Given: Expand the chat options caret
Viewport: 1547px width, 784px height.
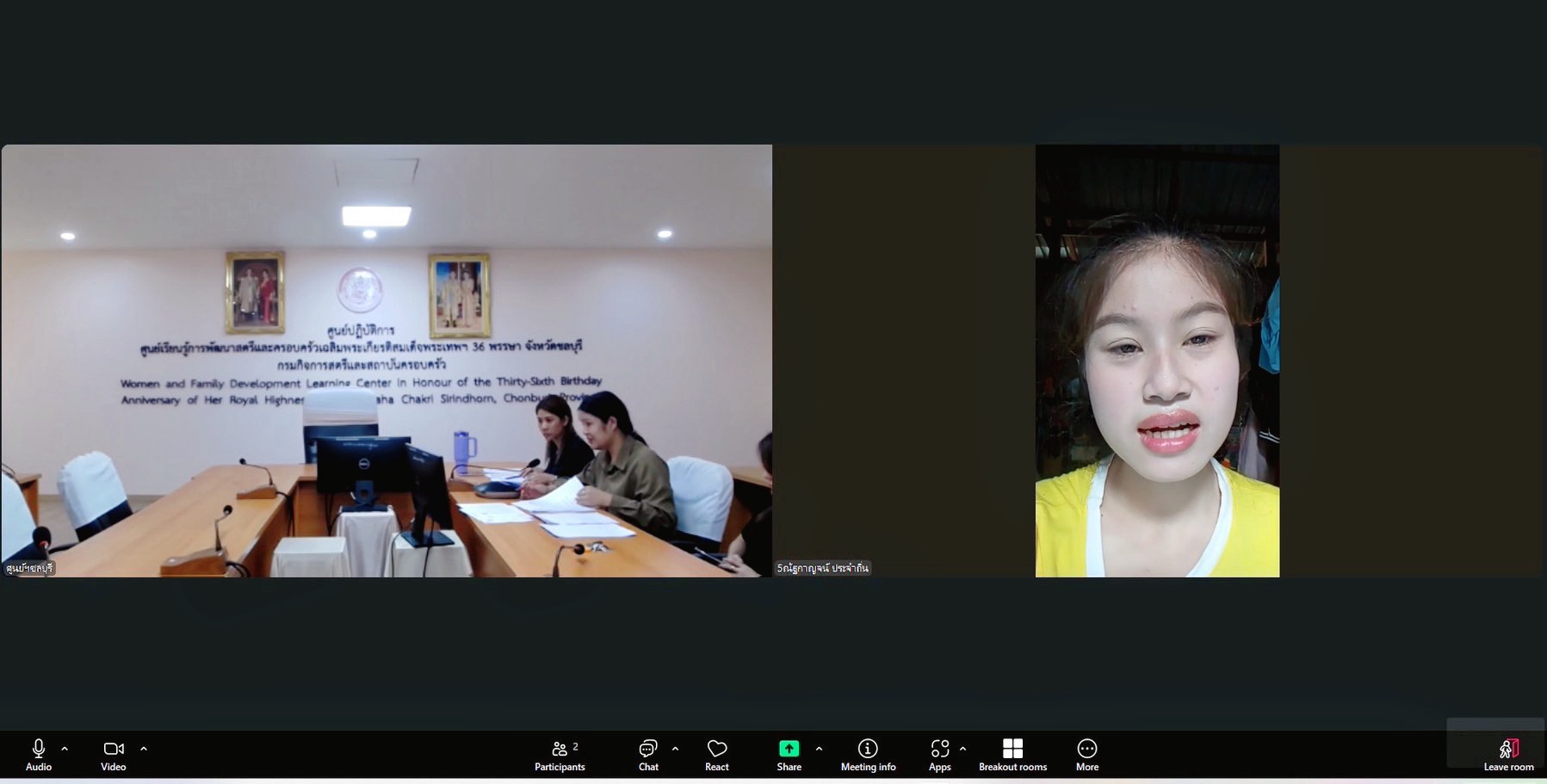Looking at the screenshot, I should click(x=675, y=749).
